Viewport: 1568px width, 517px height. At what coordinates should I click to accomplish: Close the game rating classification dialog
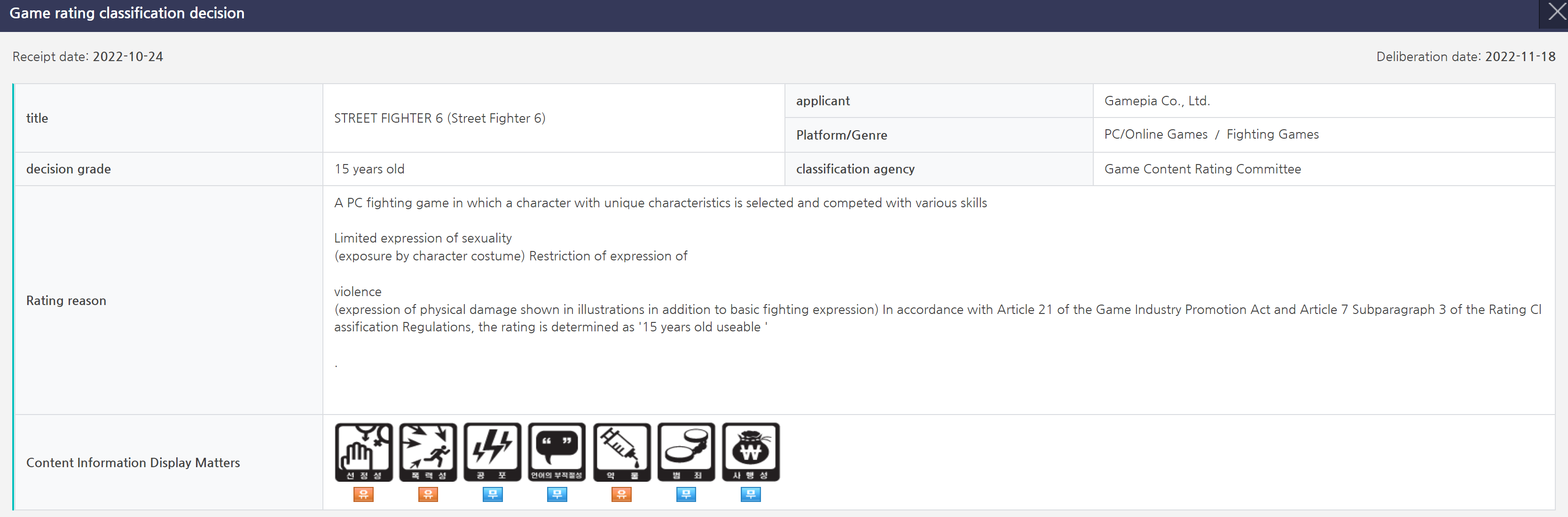(1556, 13)
